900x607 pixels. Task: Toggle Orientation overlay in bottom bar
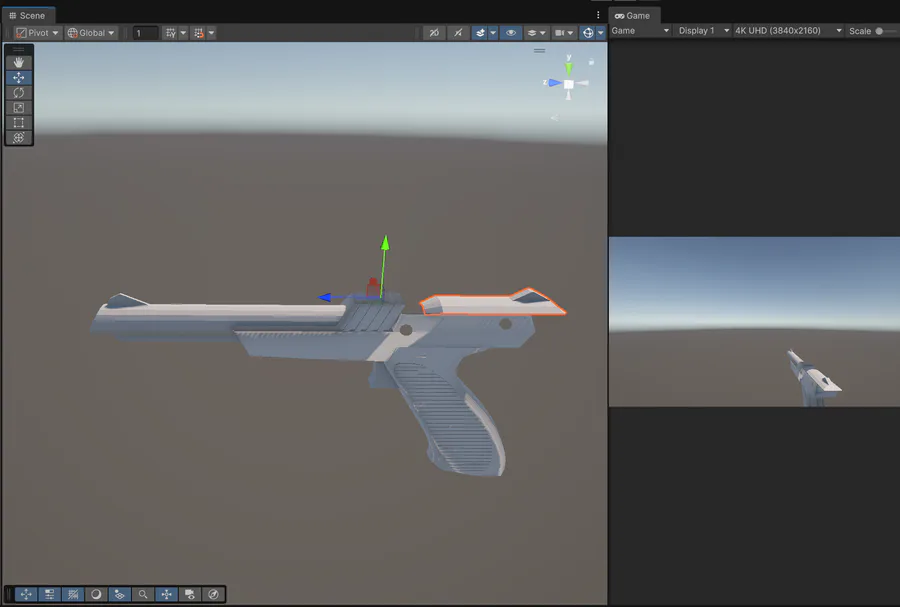[166, 594]
